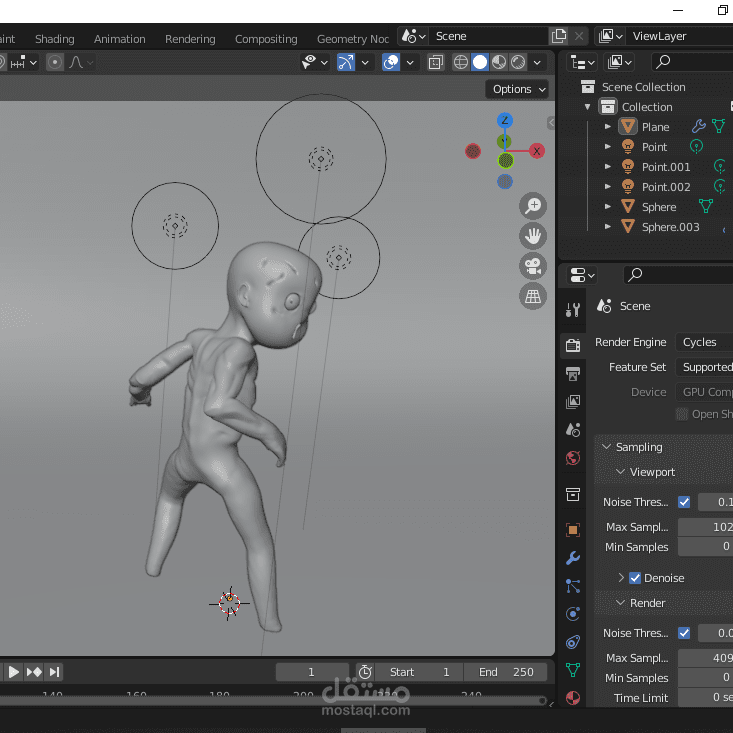Switch to the Compositing workspace tab
The height and width of the screenshot is (733, 733).
click(x=266, y=39)
